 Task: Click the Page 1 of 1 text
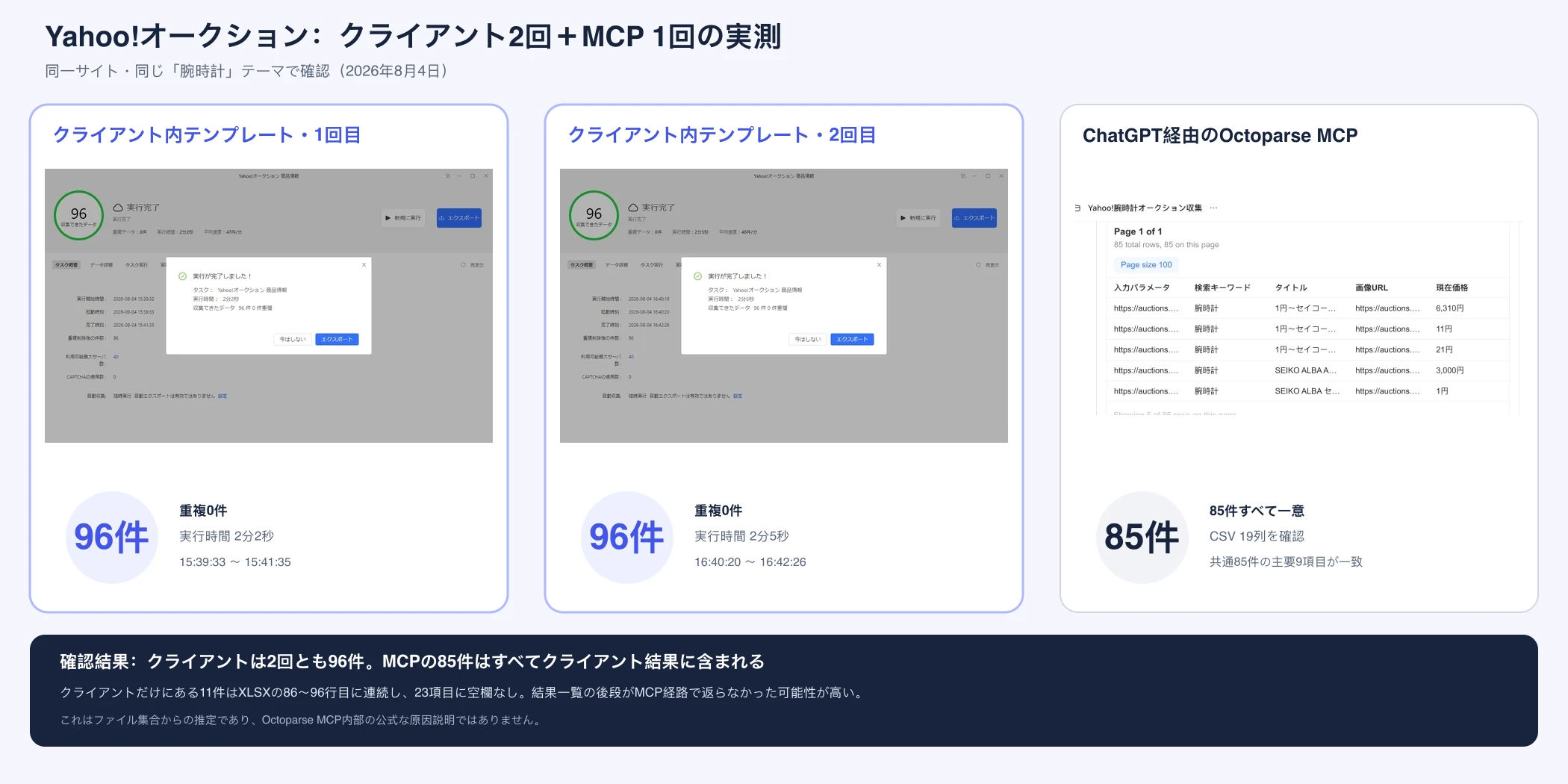1138,231
